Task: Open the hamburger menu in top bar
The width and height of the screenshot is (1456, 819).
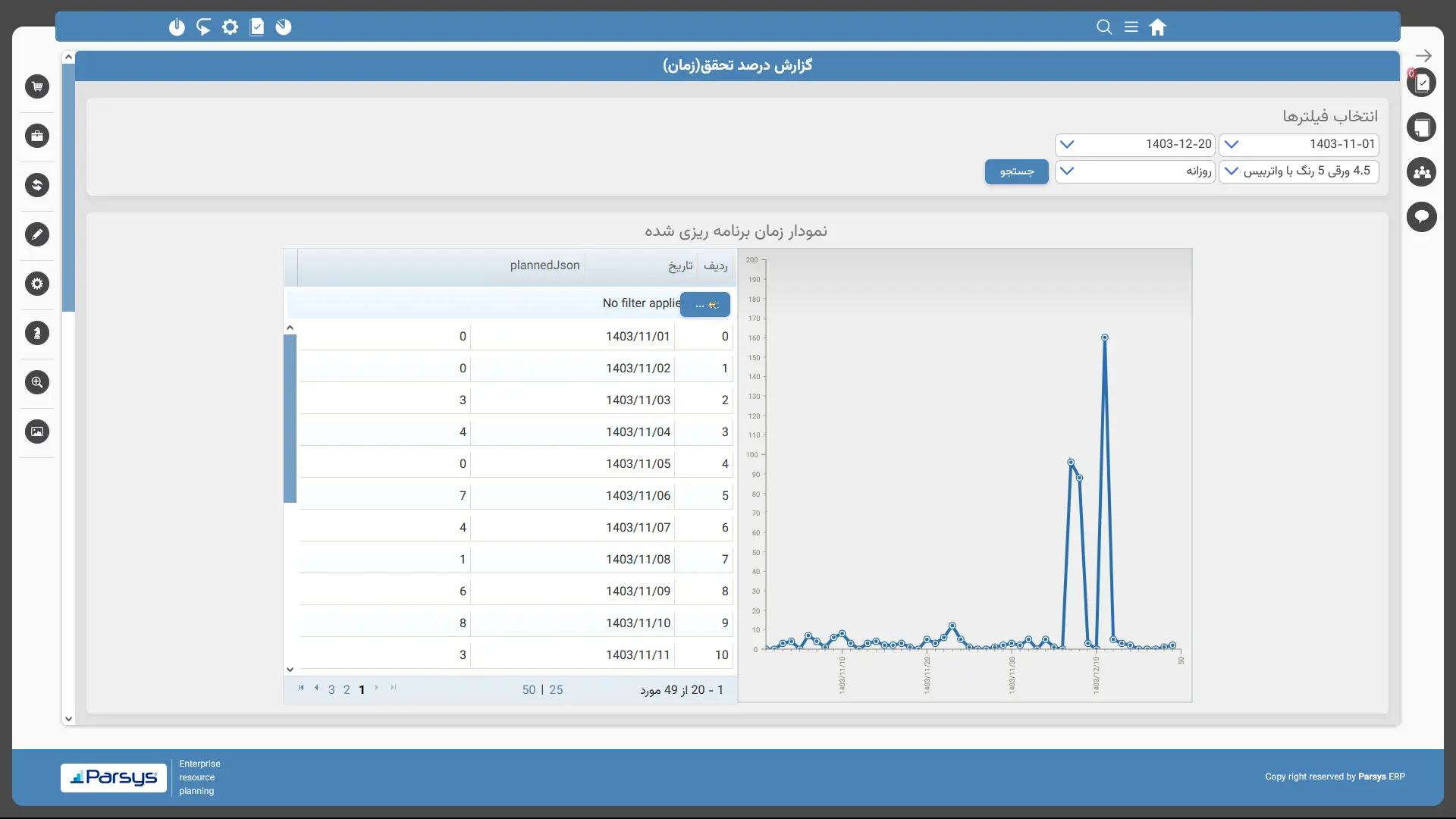Action: click(1131, 27)
